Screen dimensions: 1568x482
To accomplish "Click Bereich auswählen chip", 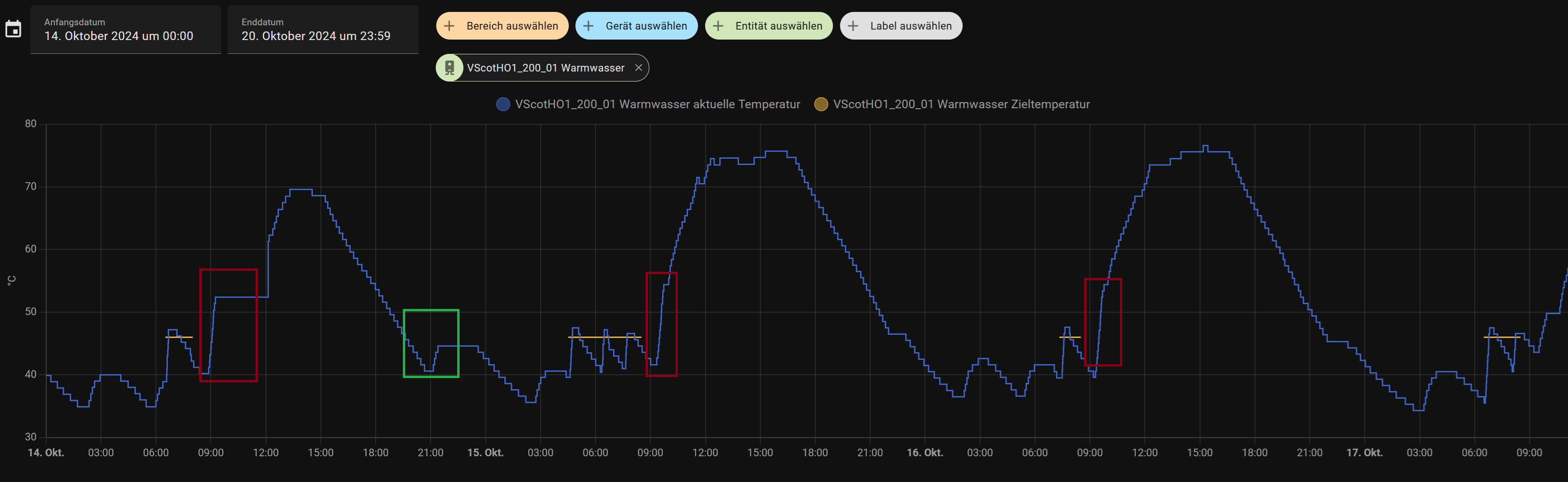I will coord(502,26).
